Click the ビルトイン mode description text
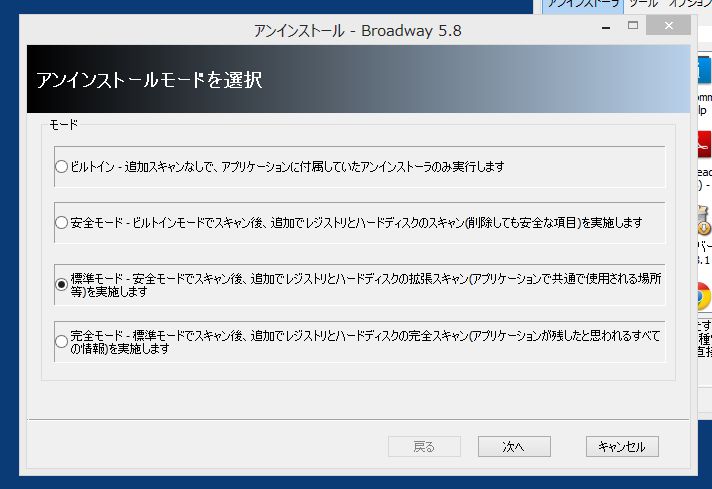The height and width of the screenshot is (489, 712). coord(287,167)
